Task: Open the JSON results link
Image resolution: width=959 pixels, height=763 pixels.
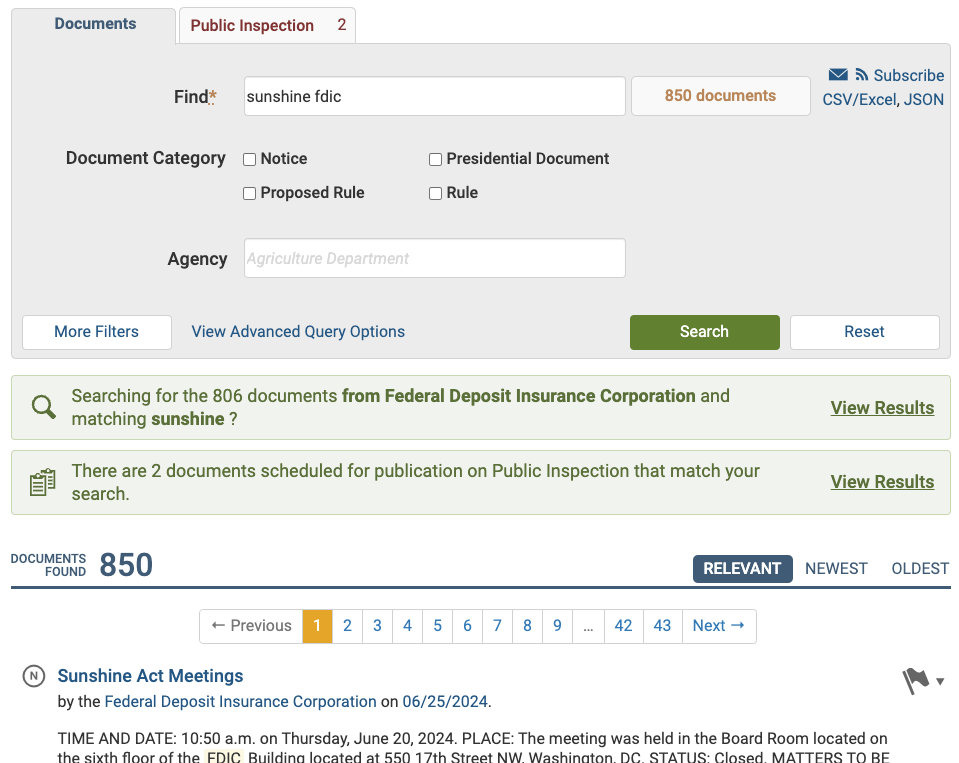Action: (x=924, y=100)
